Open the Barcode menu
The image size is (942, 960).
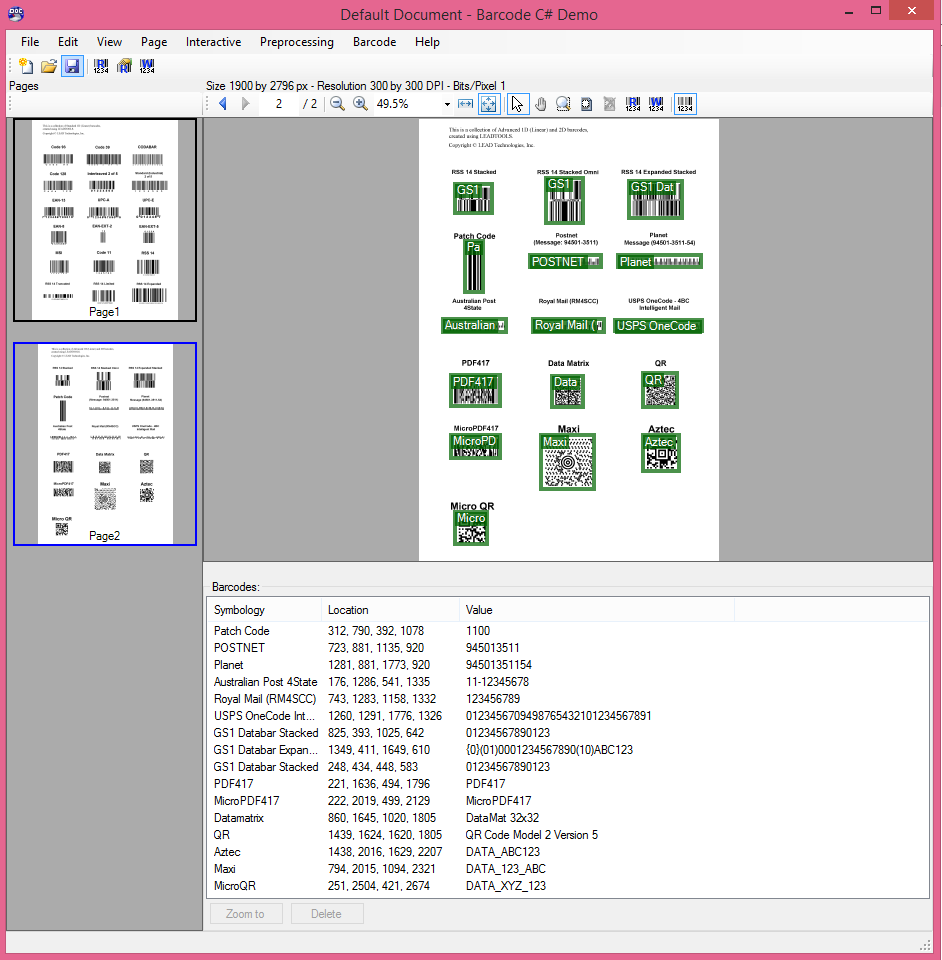[x=374, y=42]
